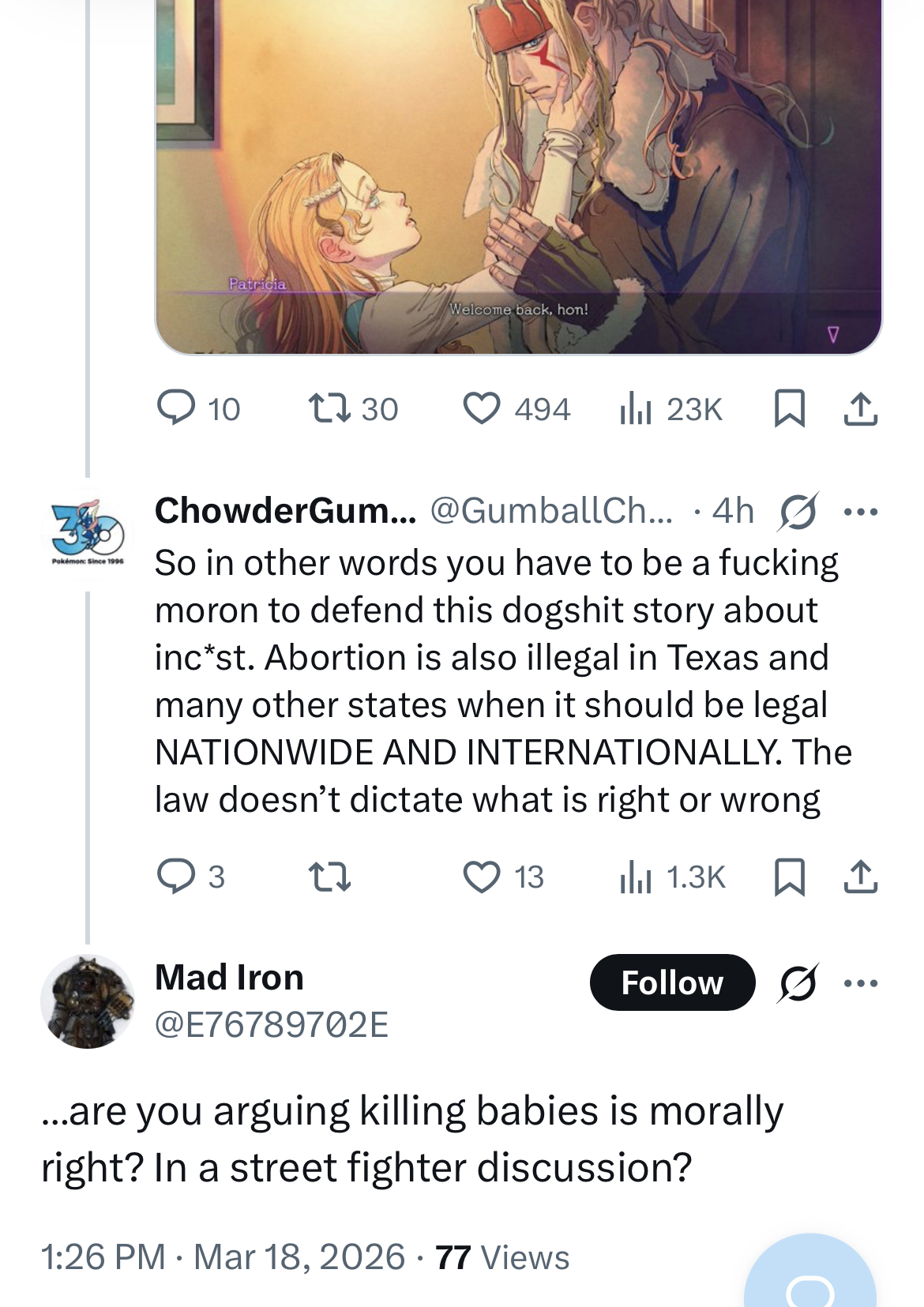
Task: Open more options on Mad Iron's post
Action: pyautogui.click(x=860, y=983)
